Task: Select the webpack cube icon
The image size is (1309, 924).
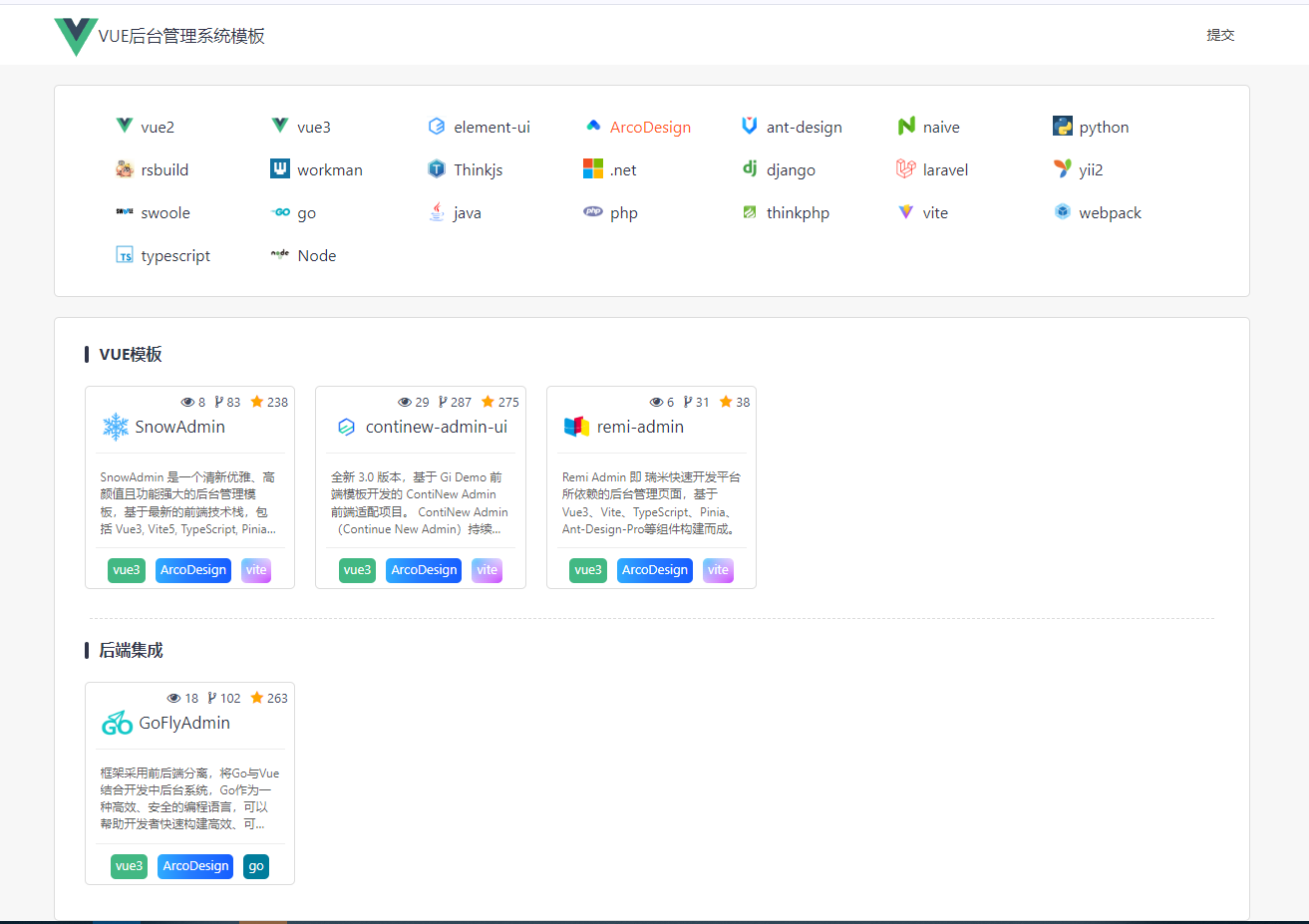Action: [x=1062, y=212]
